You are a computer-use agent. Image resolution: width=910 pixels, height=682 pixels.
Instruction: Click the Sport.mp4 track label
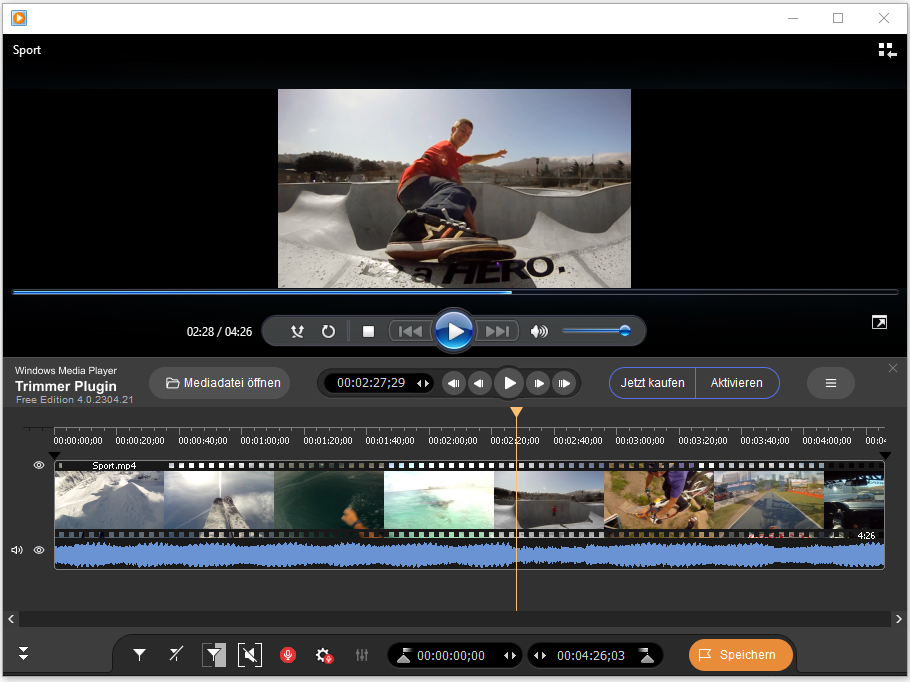(x=114, y=466)
